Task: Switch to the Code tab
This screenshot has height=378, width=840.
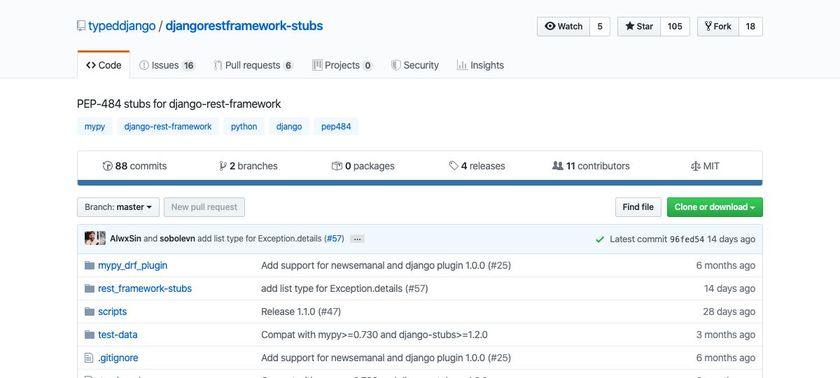Action: pyautogui.click(x=103, y=65)
